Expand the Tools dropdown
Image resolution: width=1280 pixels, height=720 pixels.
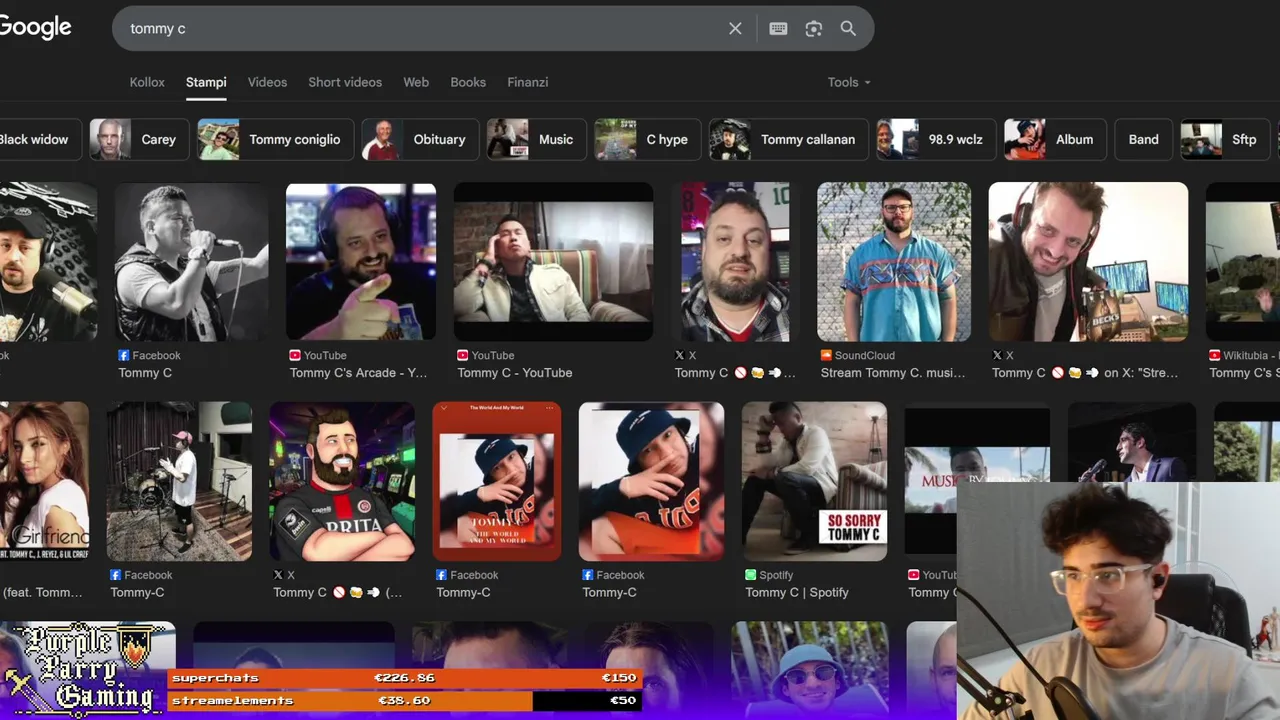pos(849,82)
